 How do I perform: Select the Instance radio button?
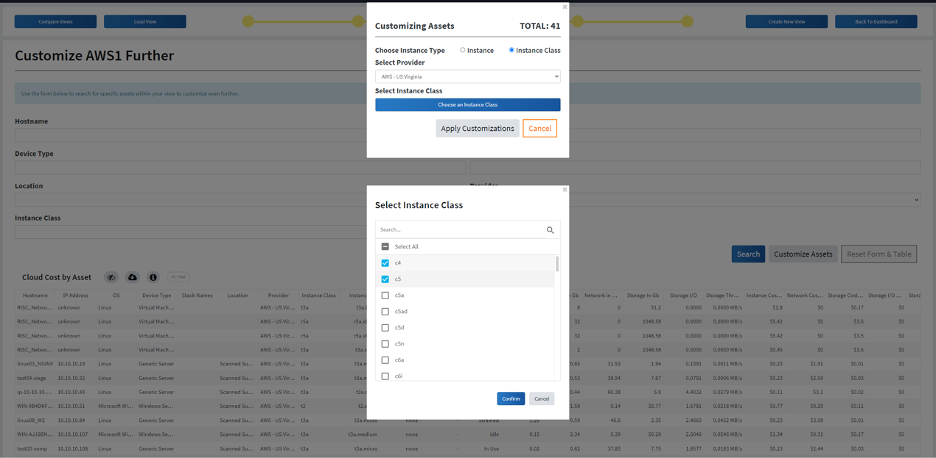[462, 49]
